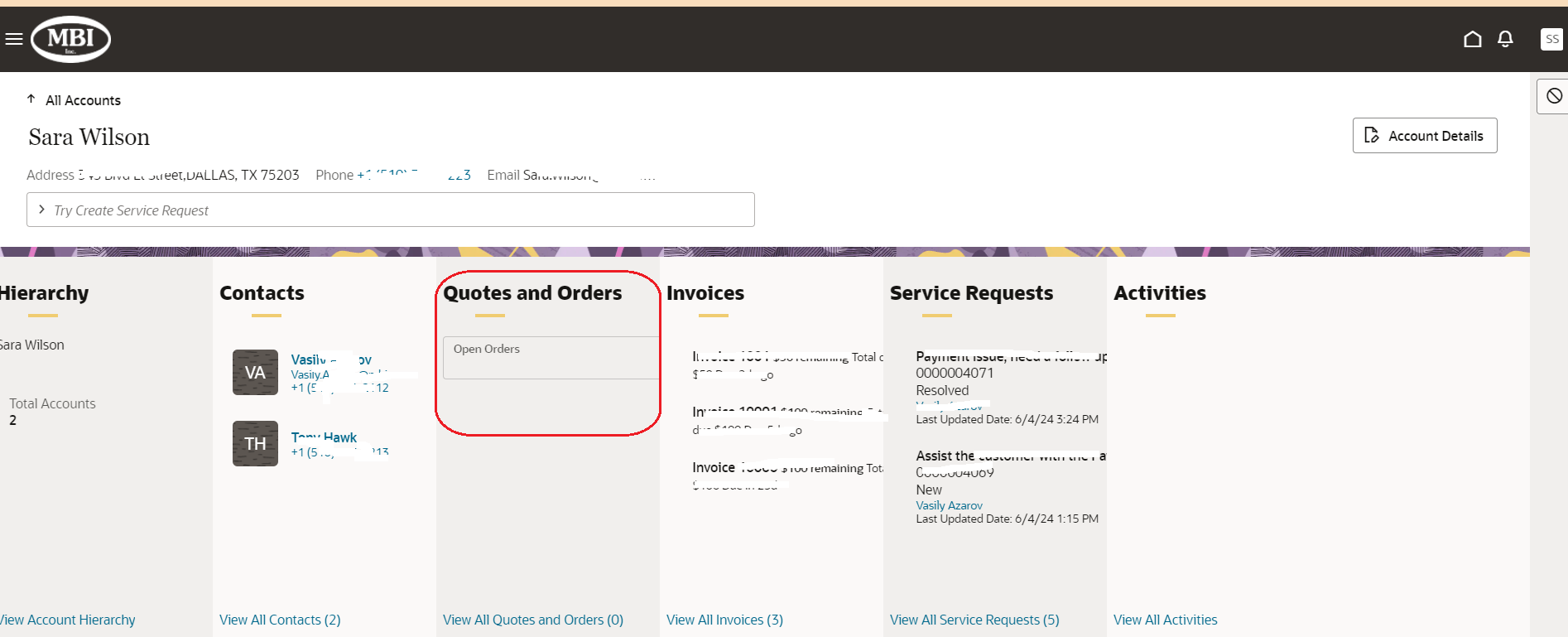Click Sara Wilson in the Hierarchy card

click(31, 345)
